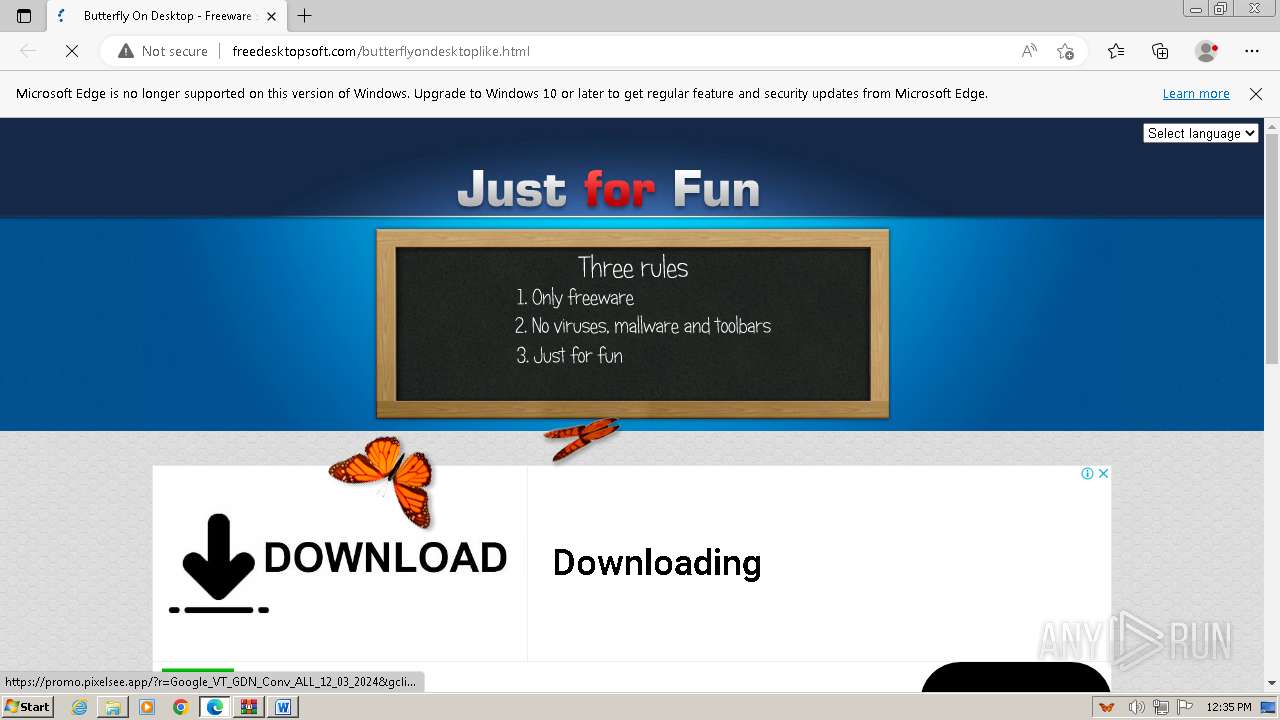Dismiss the Edge unsupported notification bar
This screenshot has height=720, width=1280.
[x=1256, y=93]
